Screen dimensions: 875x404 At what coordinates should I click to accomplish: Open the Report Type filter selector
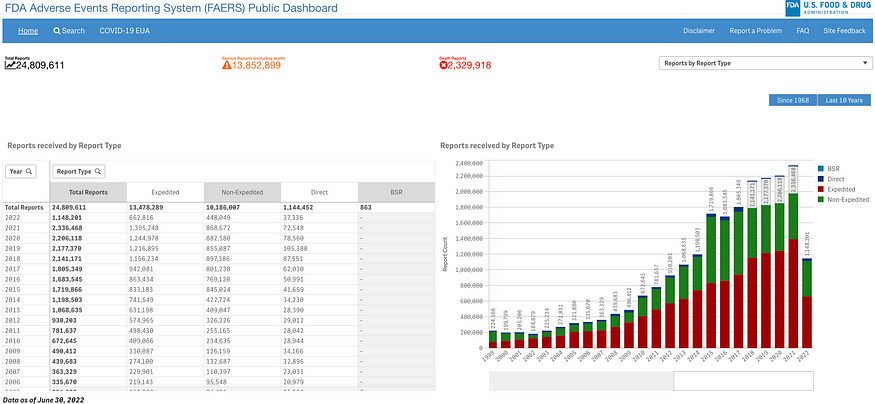tap(79, 171)
